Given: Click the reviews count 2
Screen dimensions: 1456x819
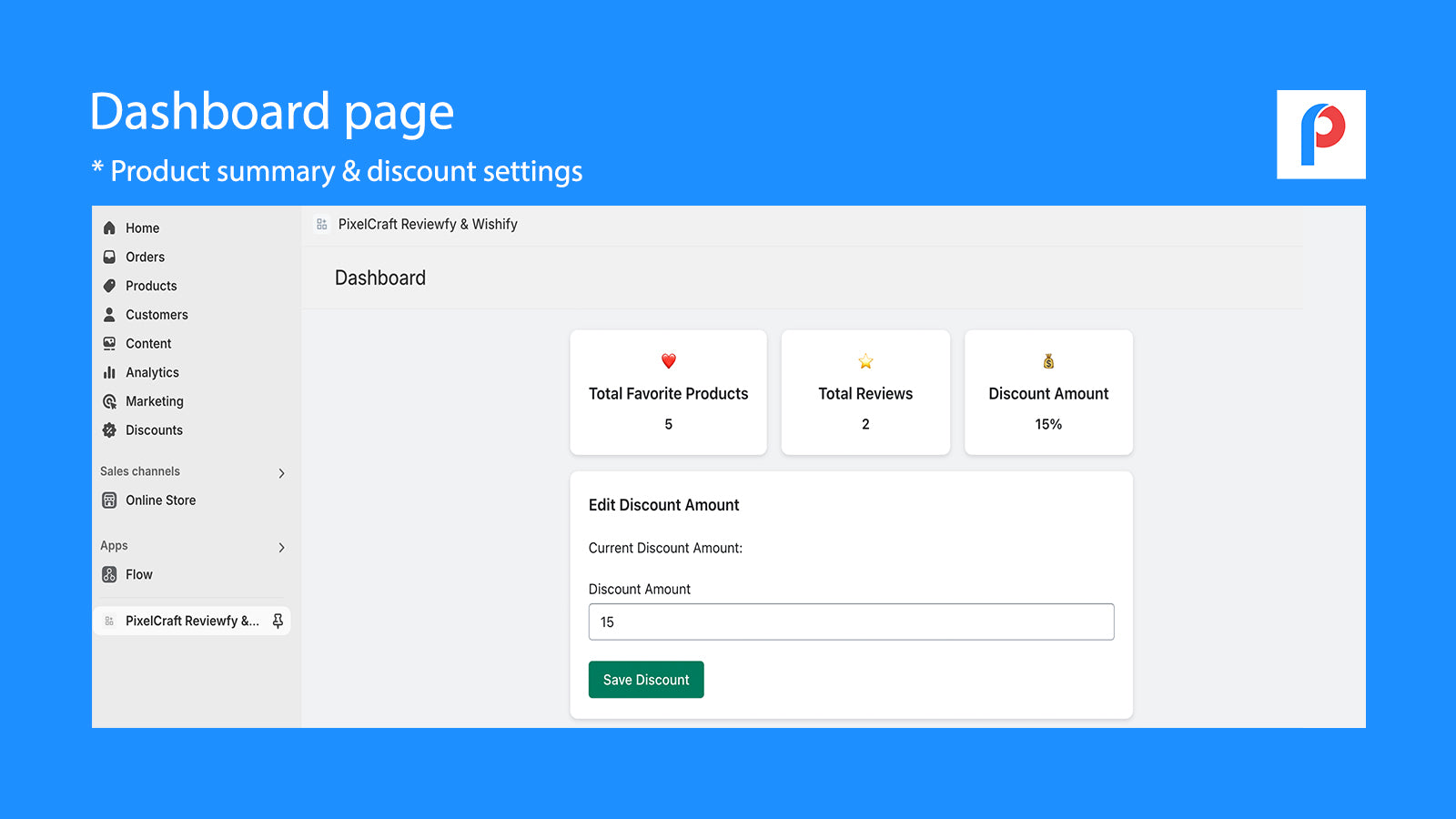Looking at the screenshot, I should 865,424.
